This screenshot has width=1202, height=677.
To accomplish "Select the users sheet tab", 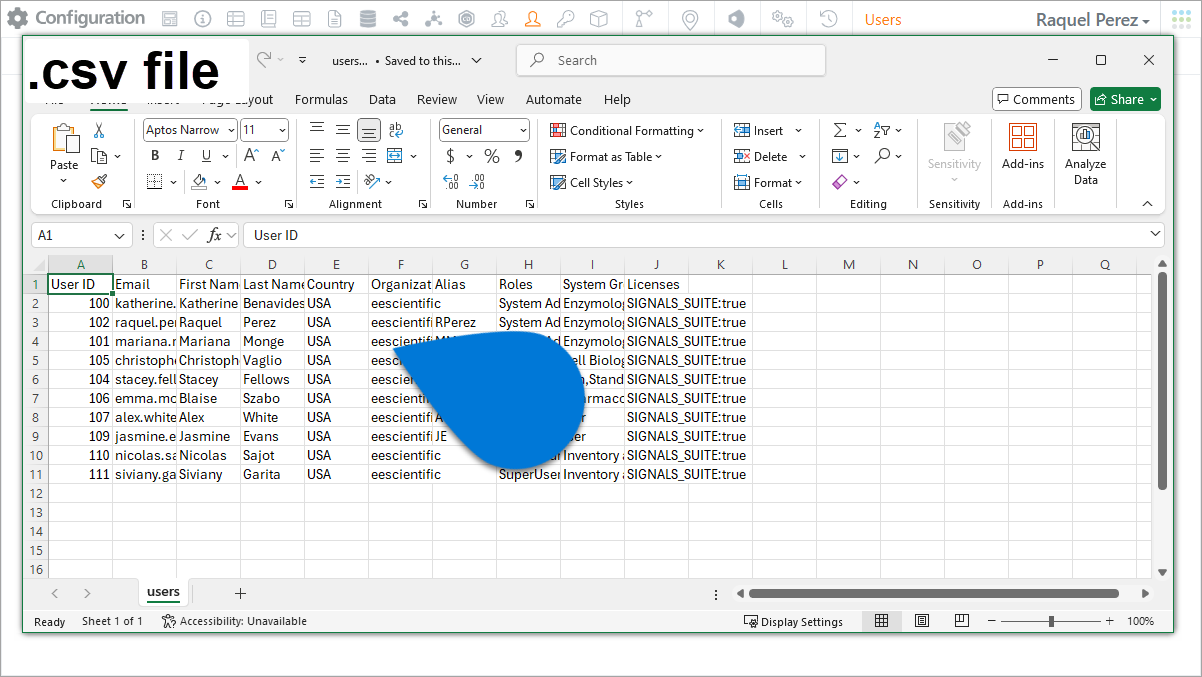I will click(x=163, y=592).
